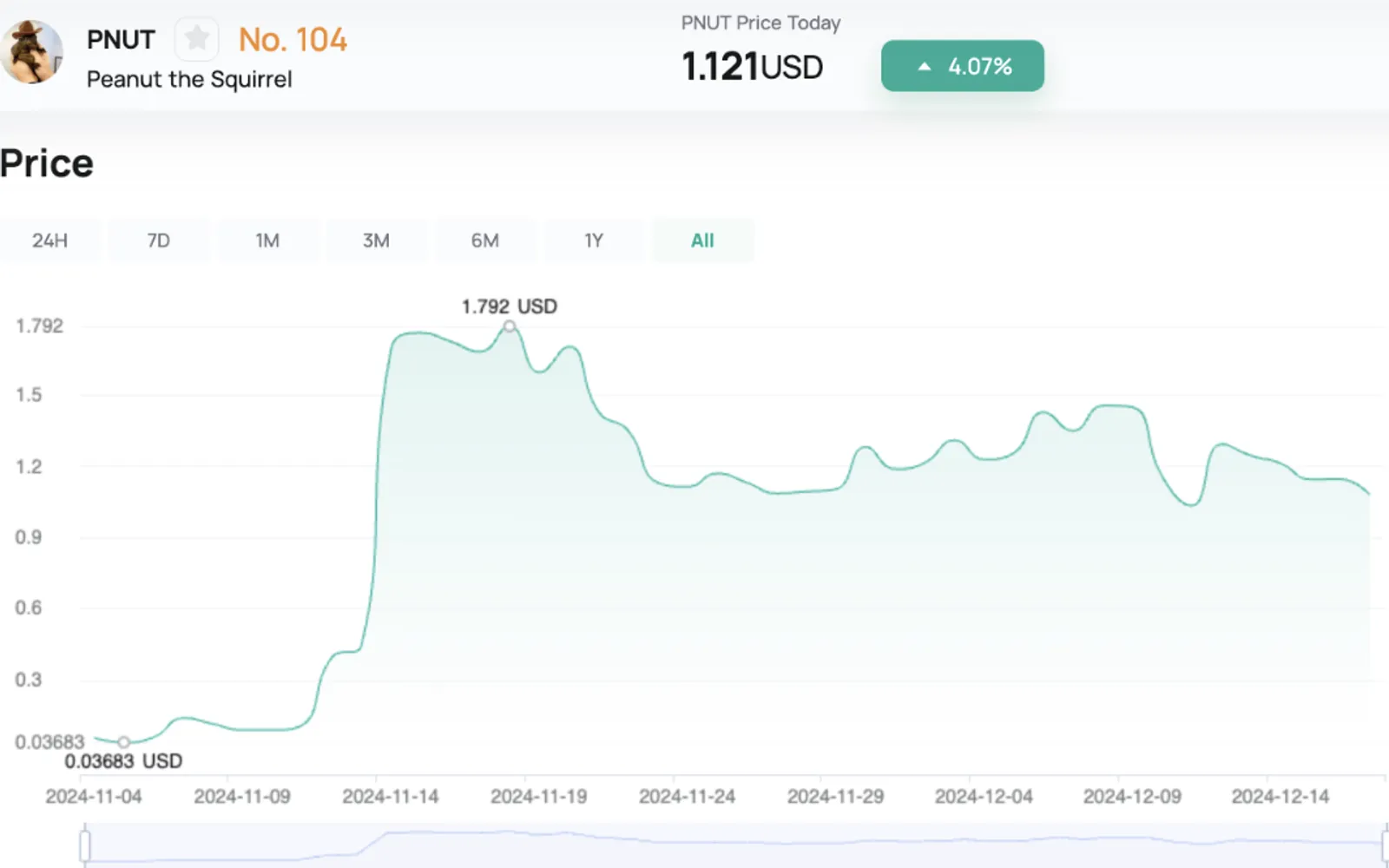Screen dimensions: 1389x868
Task: Click the 2024-11-04 x-axis date label
Action: 94,797
